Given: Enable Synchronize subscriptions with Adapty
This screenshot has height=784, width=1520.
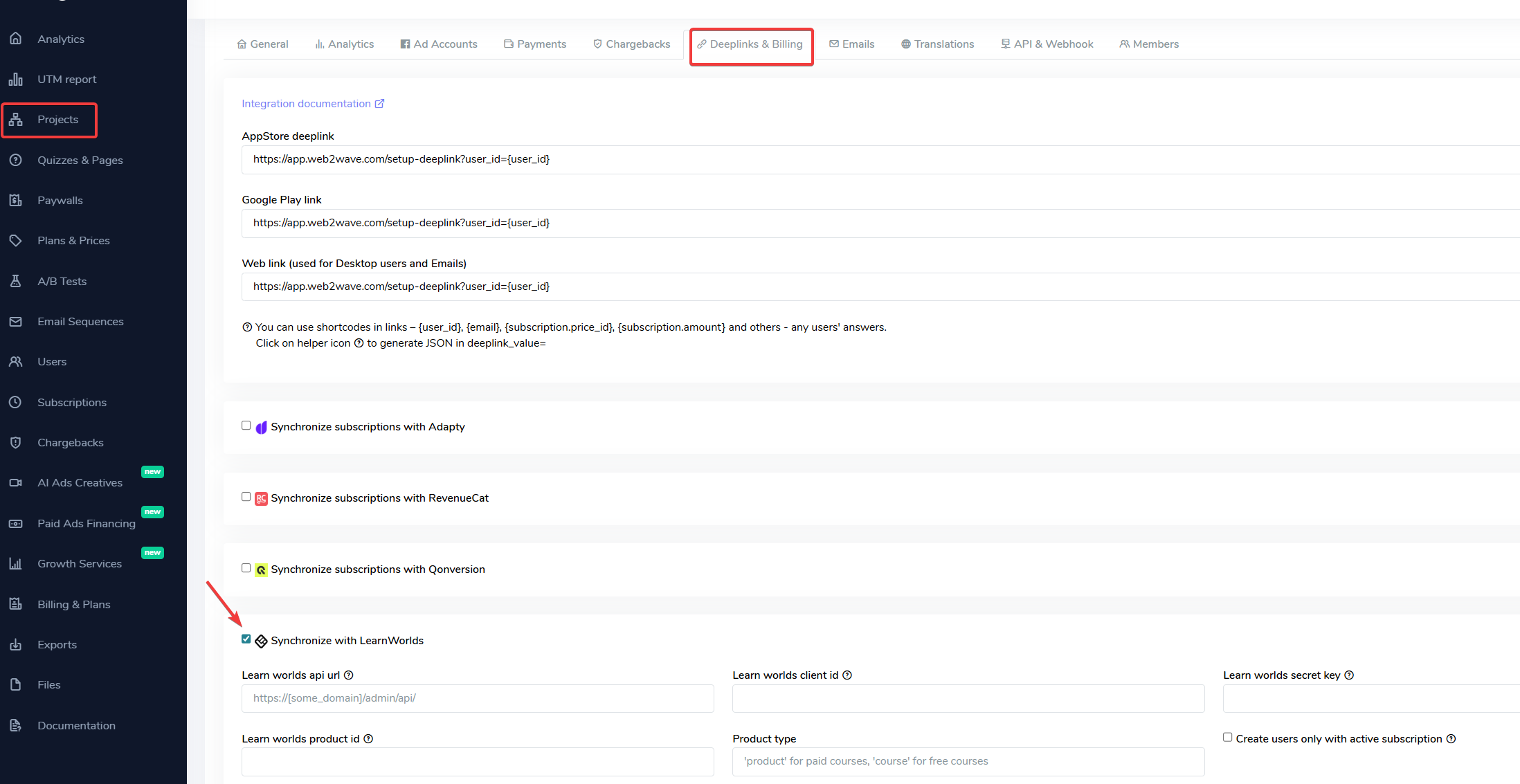Looking at the screenshot, I should click(x=246, y=426).
